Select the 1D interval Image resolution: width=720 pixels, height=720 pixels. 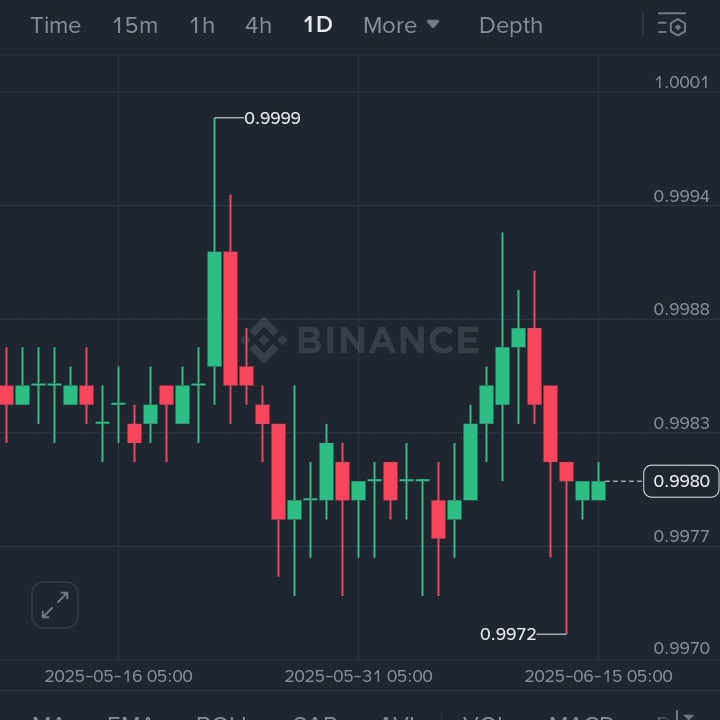[318, 25]
